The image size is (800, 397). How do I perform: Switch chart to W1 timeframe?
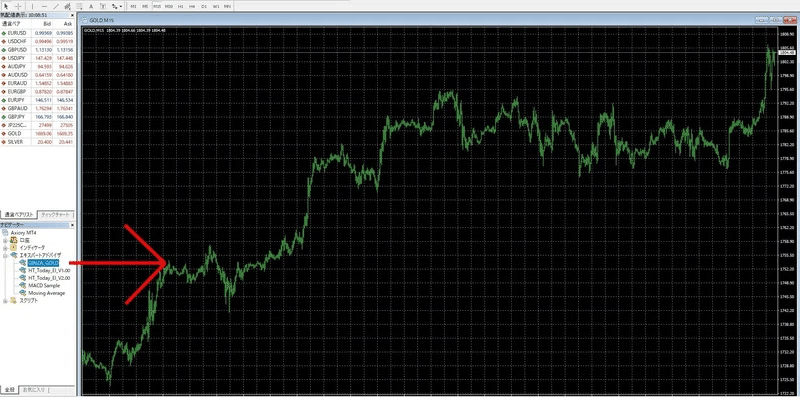point(216,6)
